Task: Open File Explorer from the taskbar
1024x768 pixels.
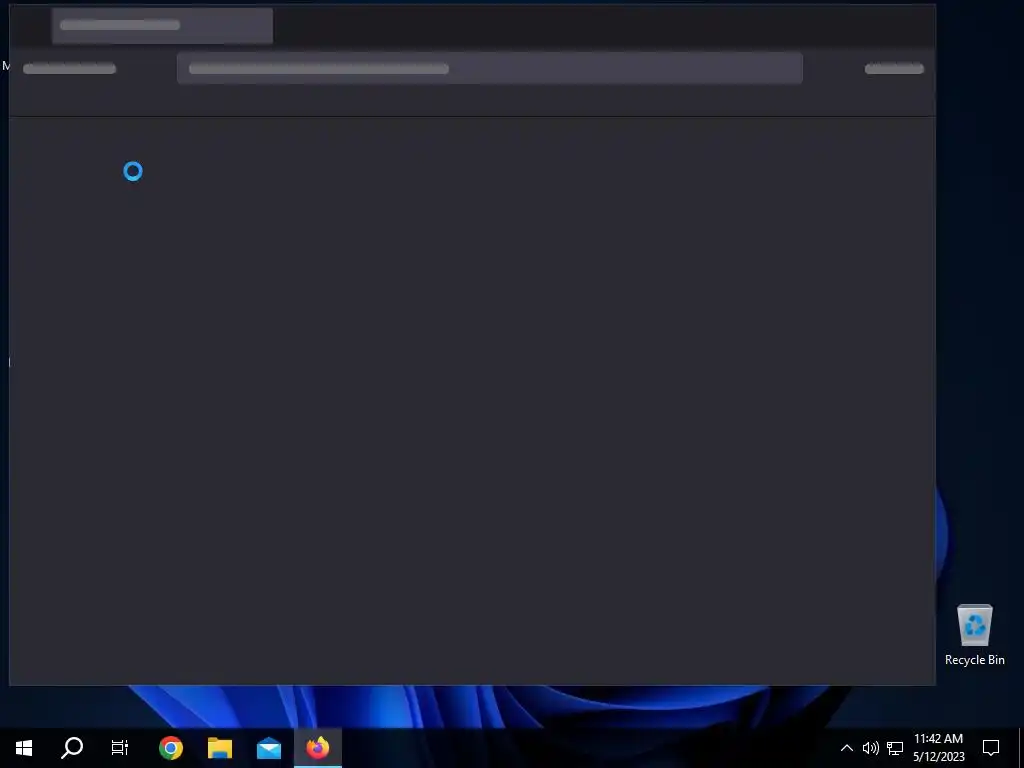Action: click(220, 748)
